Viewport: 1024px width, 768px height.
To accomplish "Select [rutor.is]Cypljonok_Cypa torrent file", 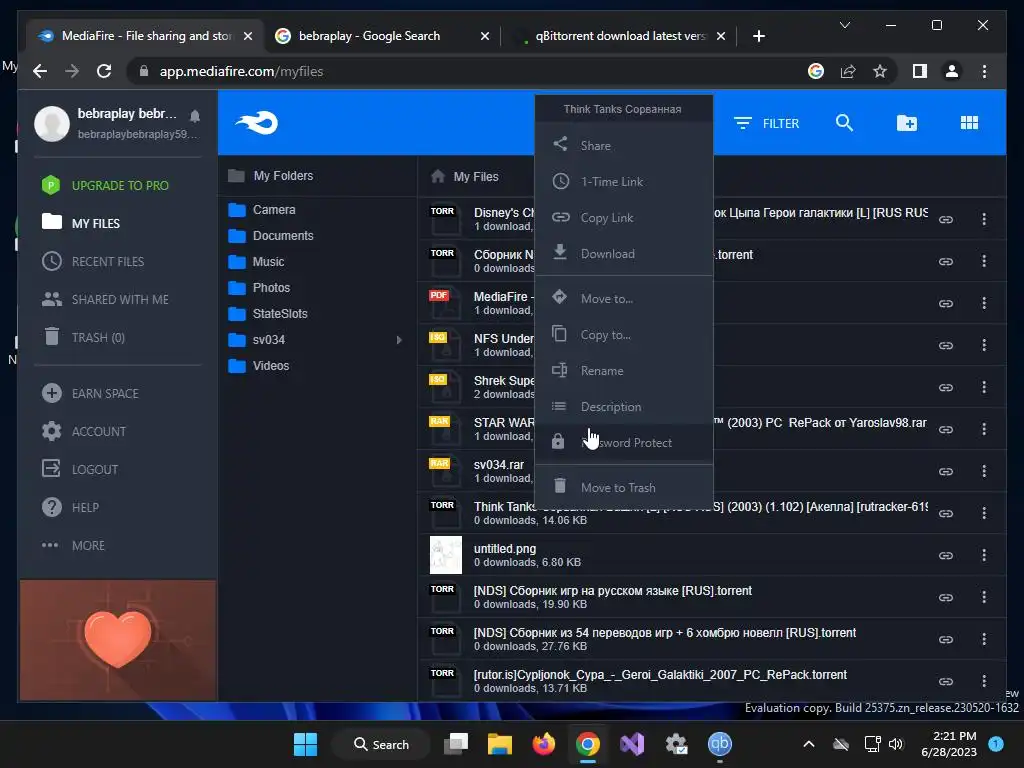I will [x=660, y=675].
